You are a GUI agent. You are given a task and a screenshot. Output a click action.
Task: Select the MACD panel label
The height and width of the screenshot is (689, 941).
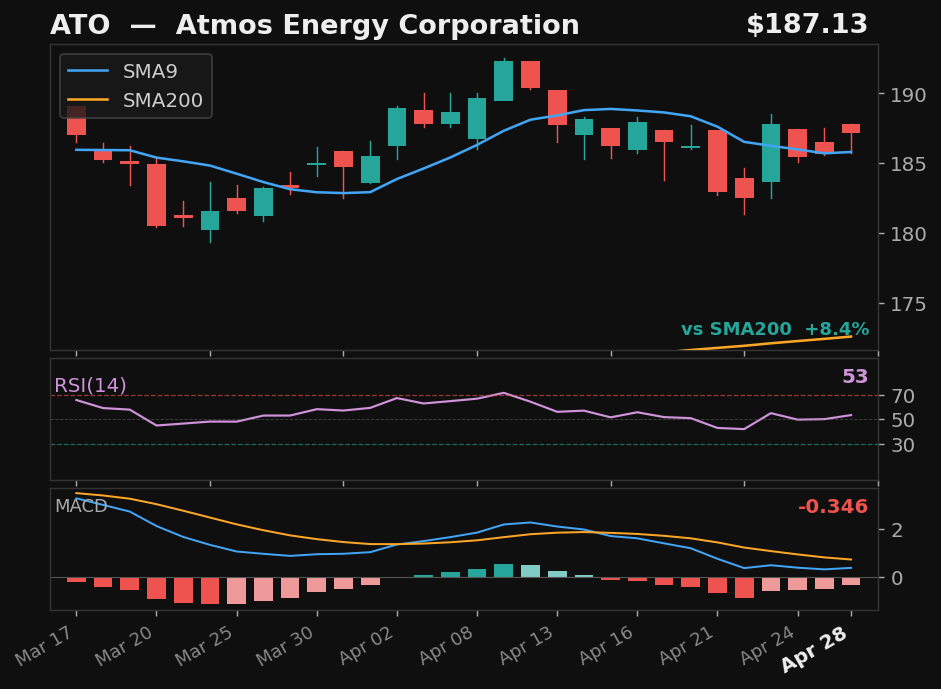83,506
